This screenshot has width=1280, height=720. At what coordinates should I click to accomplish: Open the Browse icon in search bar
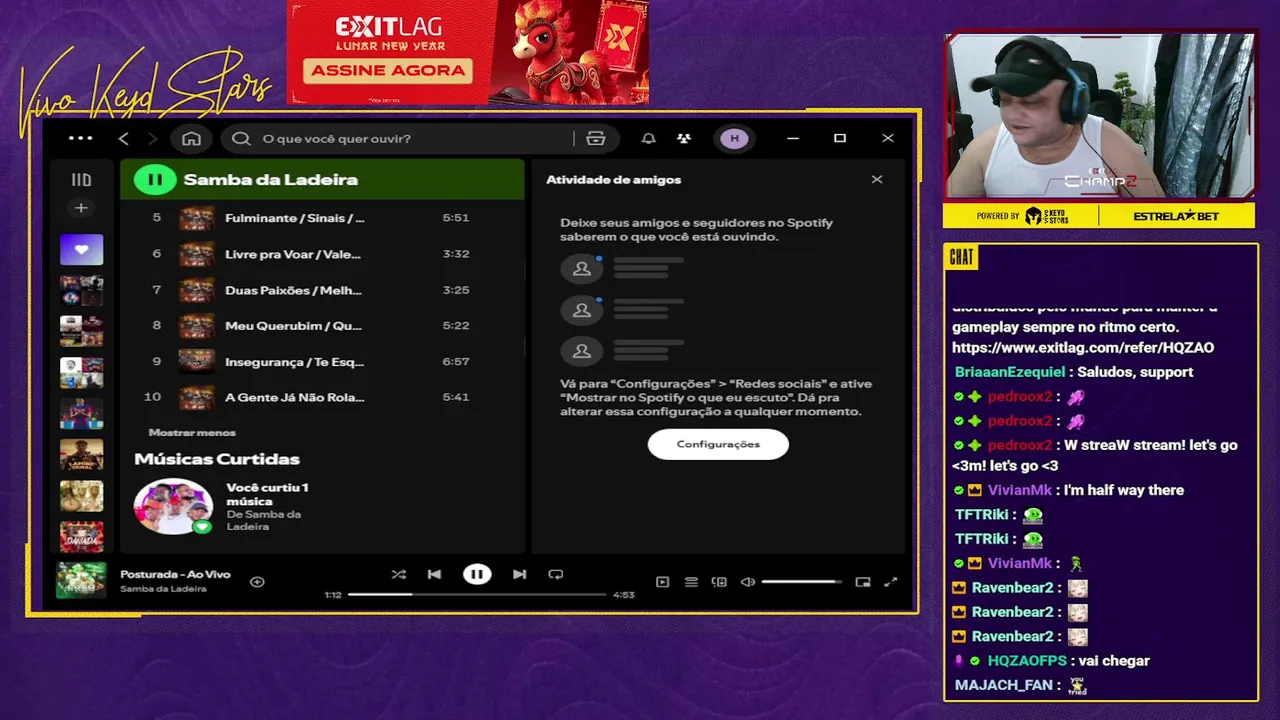click(x=596, y=138)
